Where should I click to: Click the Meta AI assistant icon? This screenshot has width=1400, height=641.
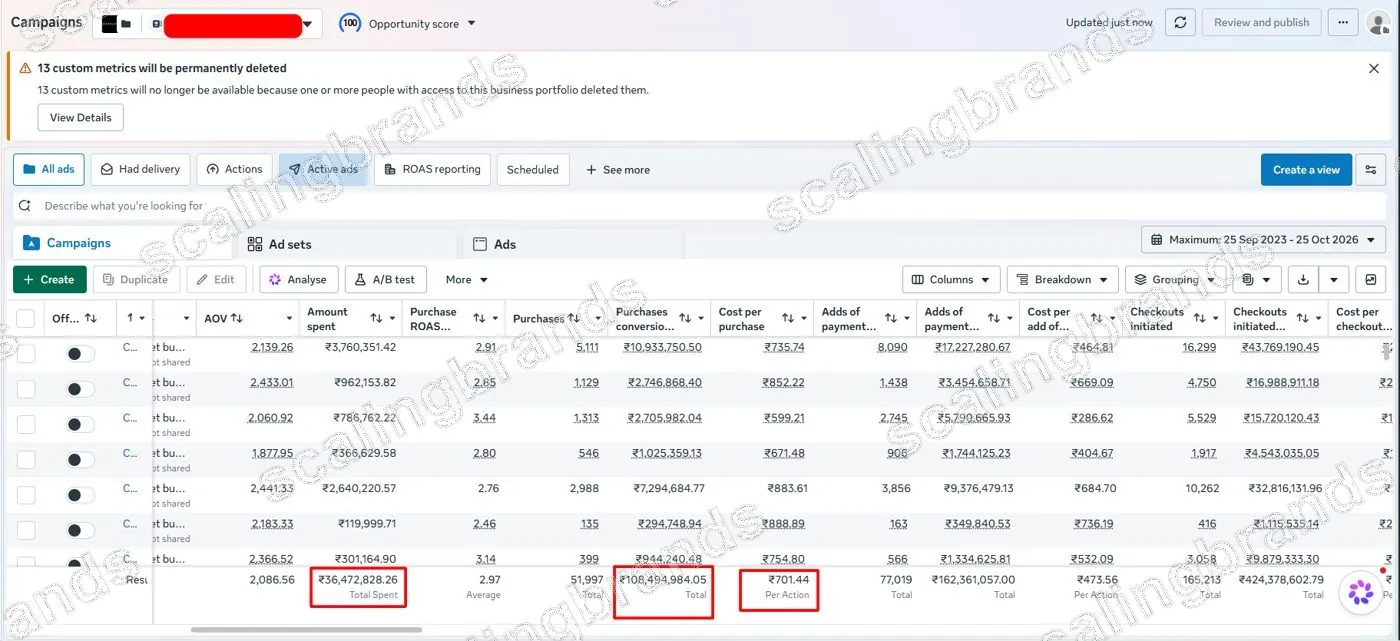tap(1361, 592)
